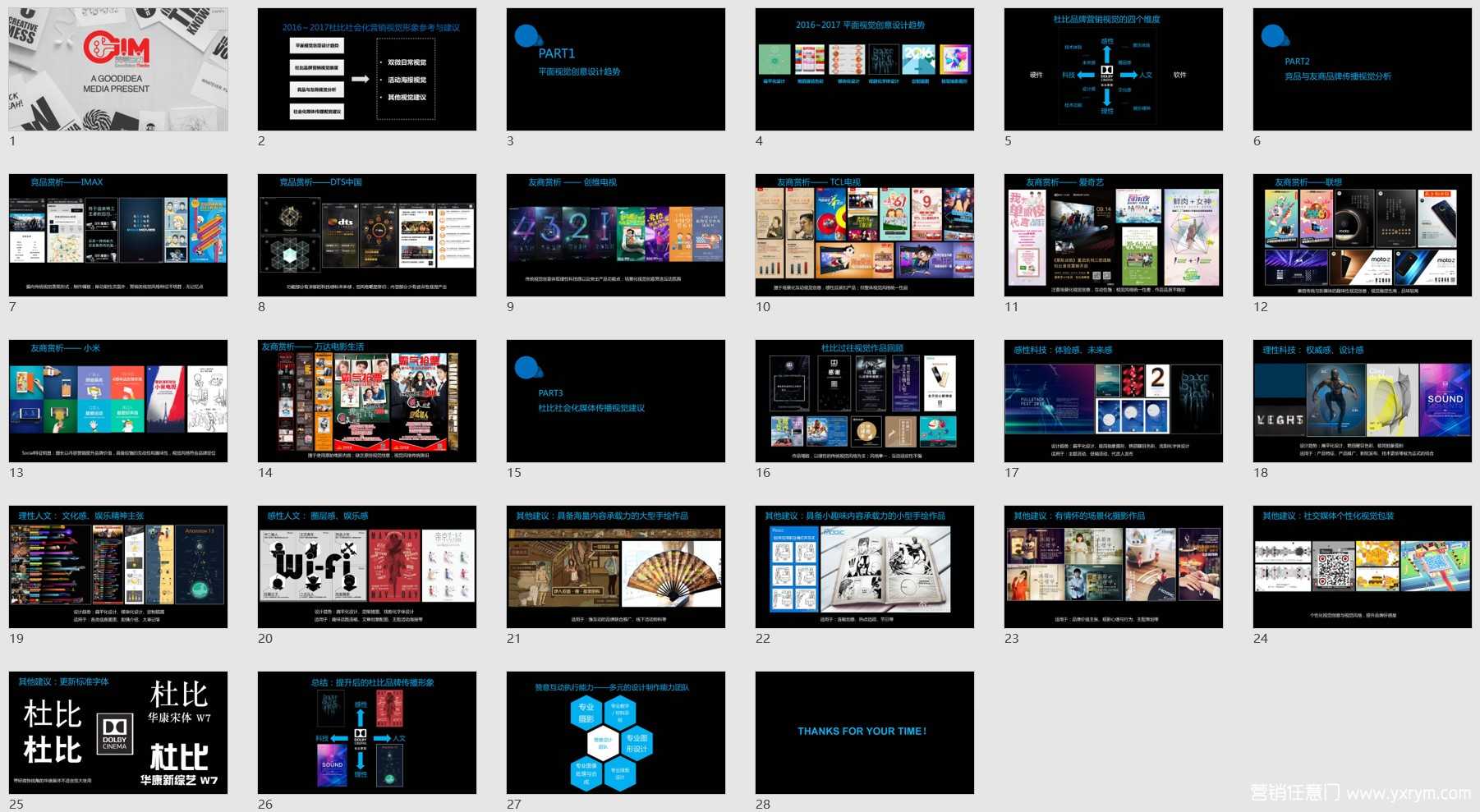
Task: Choose slide 18 with SOUND poster
Action: coord(1363,401)
